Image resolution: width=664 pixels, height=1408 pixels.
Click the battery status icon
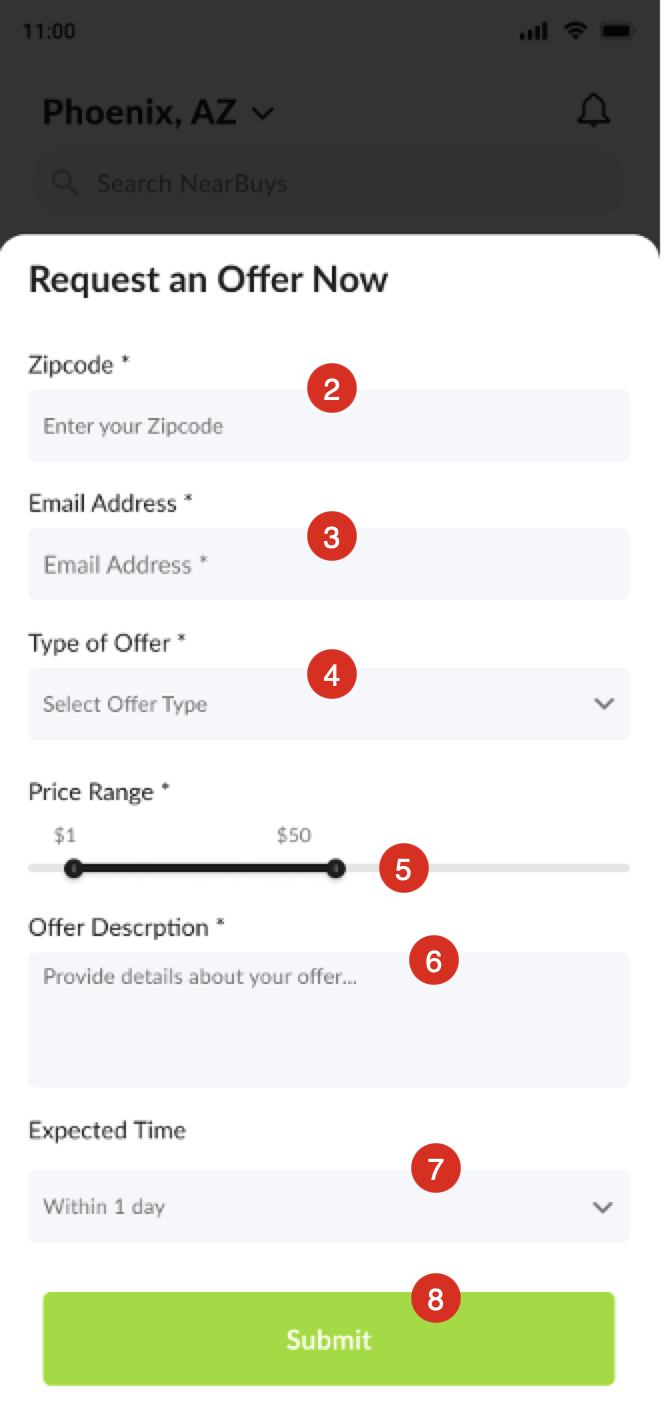pyautogui.click(x=618, y=31)
